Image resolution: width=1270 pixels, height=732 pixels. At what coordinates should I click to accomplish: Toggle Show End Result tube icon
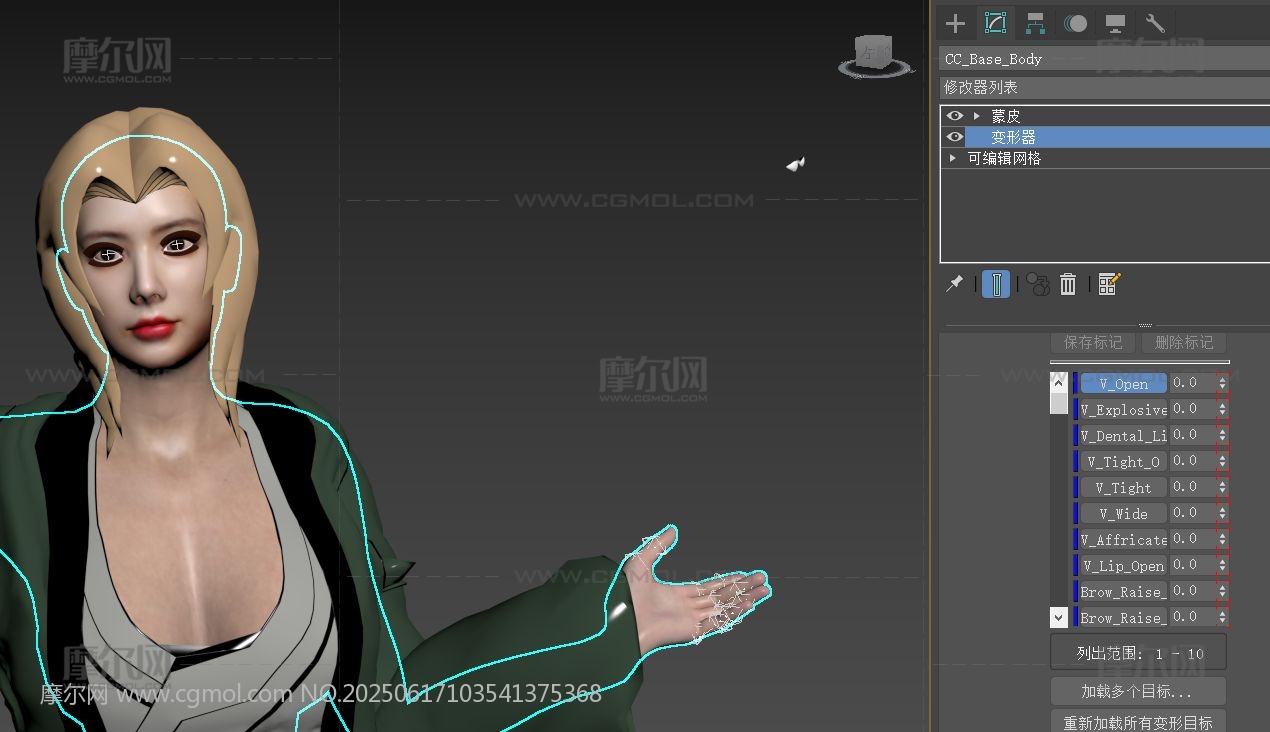click(996, 284)
